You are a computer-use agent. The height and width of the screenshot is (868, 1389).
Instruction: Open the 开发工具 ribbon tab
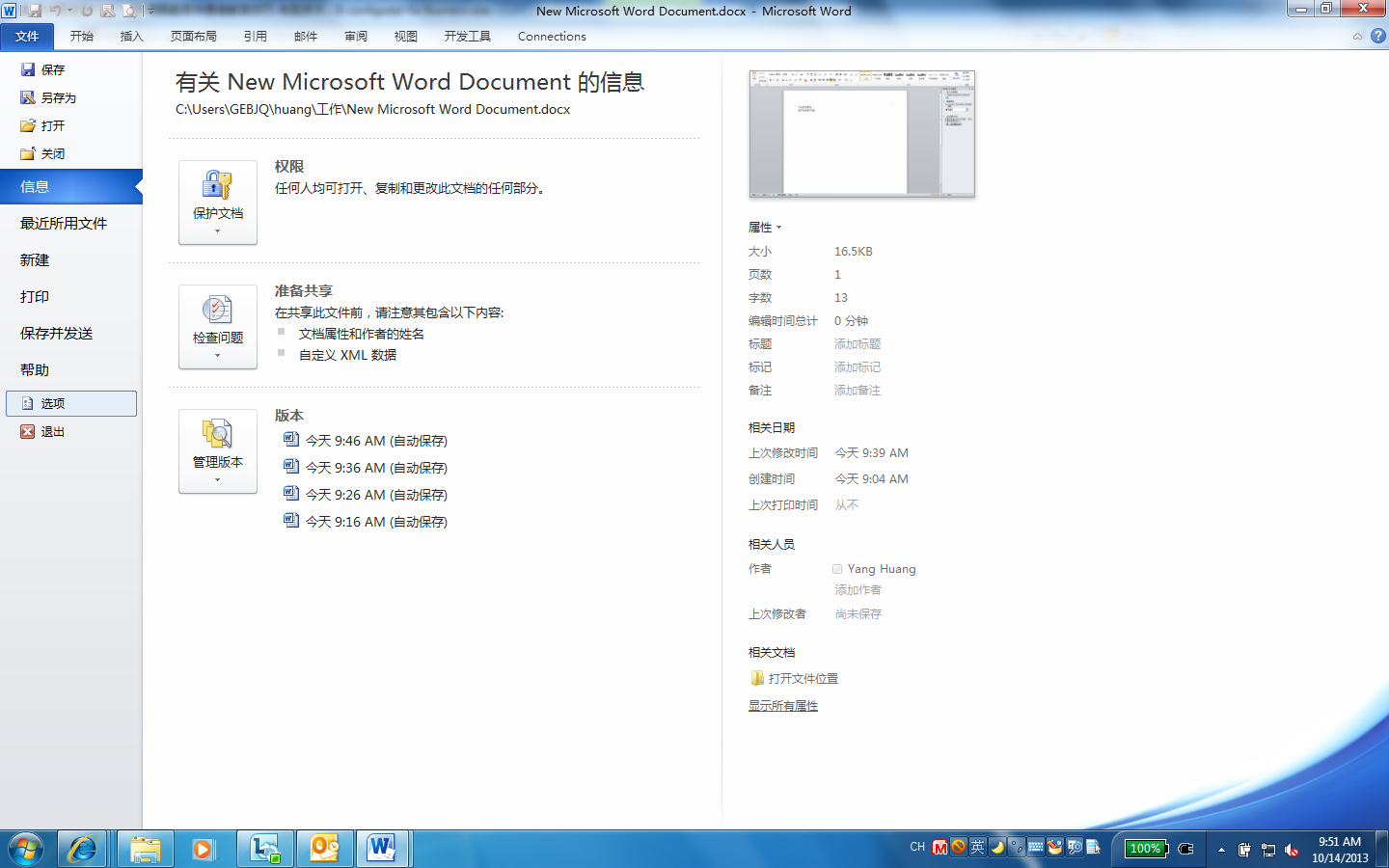pos(468,37)
